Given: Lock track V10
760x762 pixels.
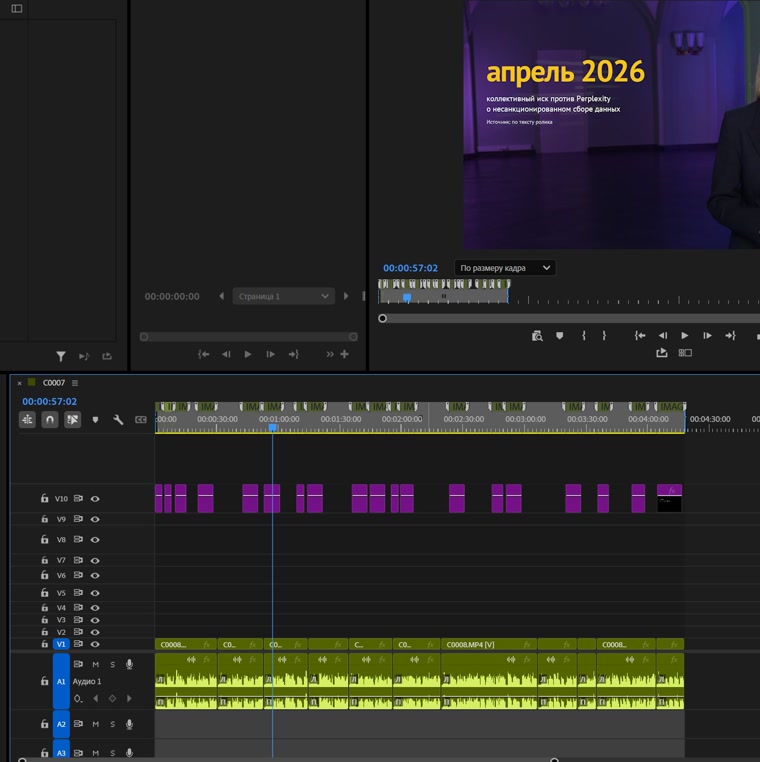Looking at the screenshot, I should click(x=44, y=498).
